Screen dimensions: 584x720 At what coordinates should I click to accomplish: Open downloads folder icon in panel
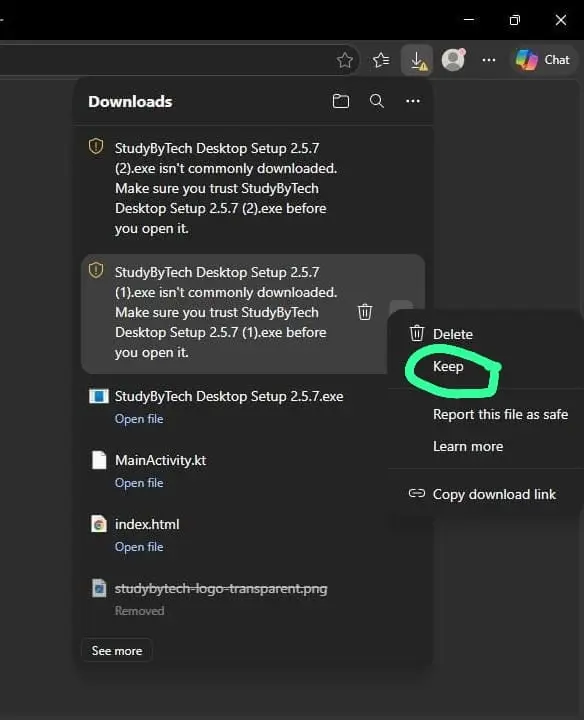[x=341, y=101]
